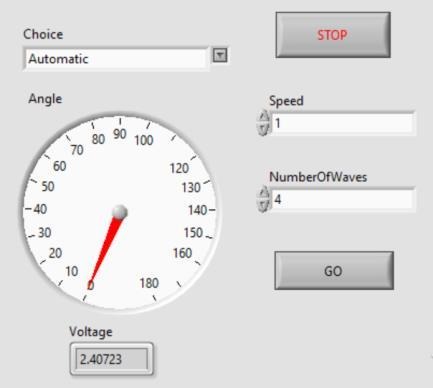433x388 pixels.
Task: Click the NumberOfWaves input field
Action: pyautogui.click(x=342, y=199)
